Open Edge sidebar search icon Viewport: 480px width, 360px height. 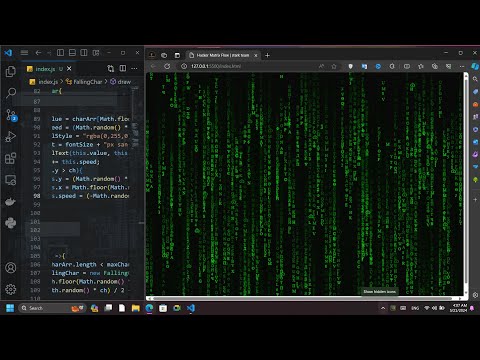pos(475,79)
